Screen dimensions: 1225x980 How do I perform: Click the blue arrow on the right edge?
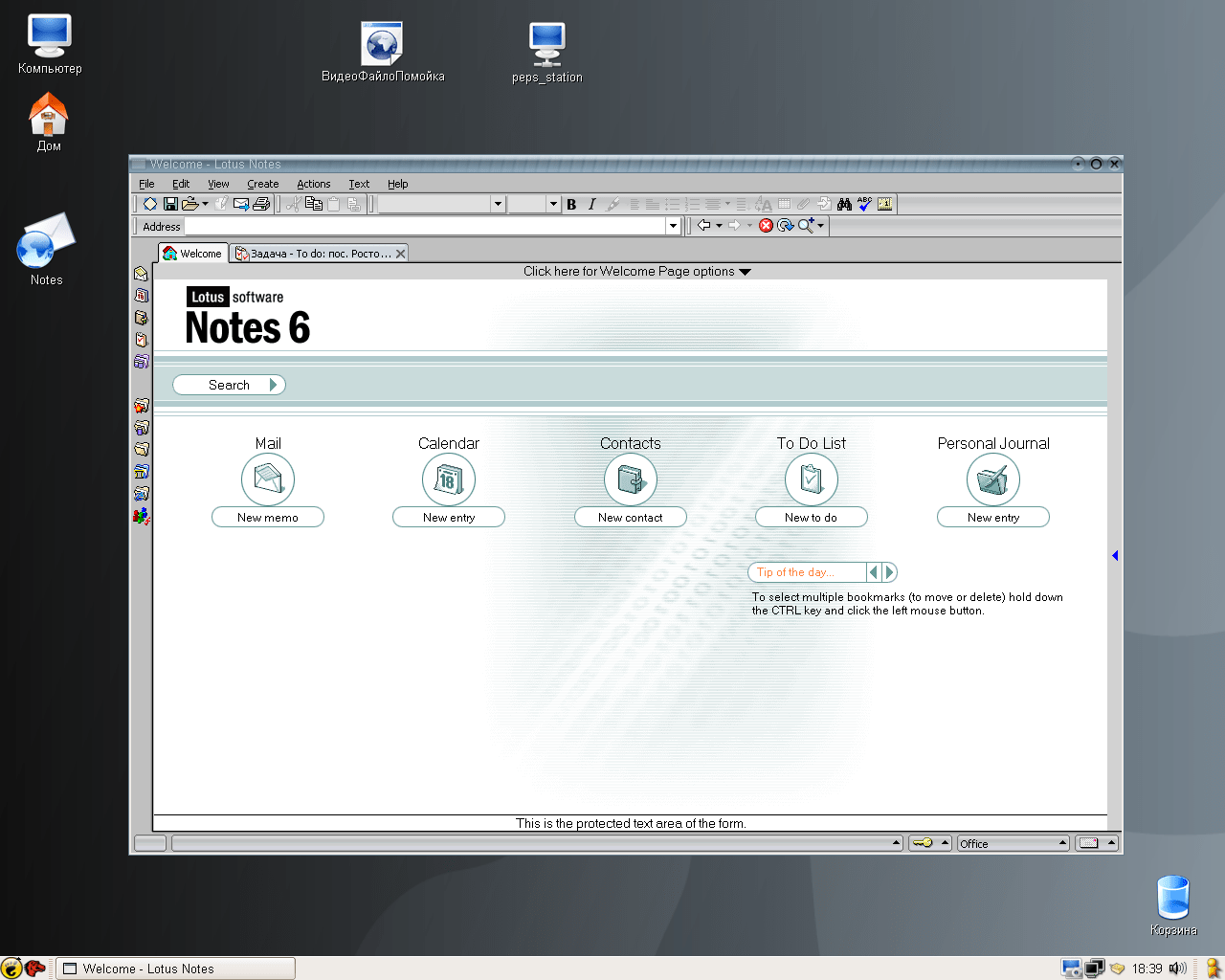point(1115,556)
